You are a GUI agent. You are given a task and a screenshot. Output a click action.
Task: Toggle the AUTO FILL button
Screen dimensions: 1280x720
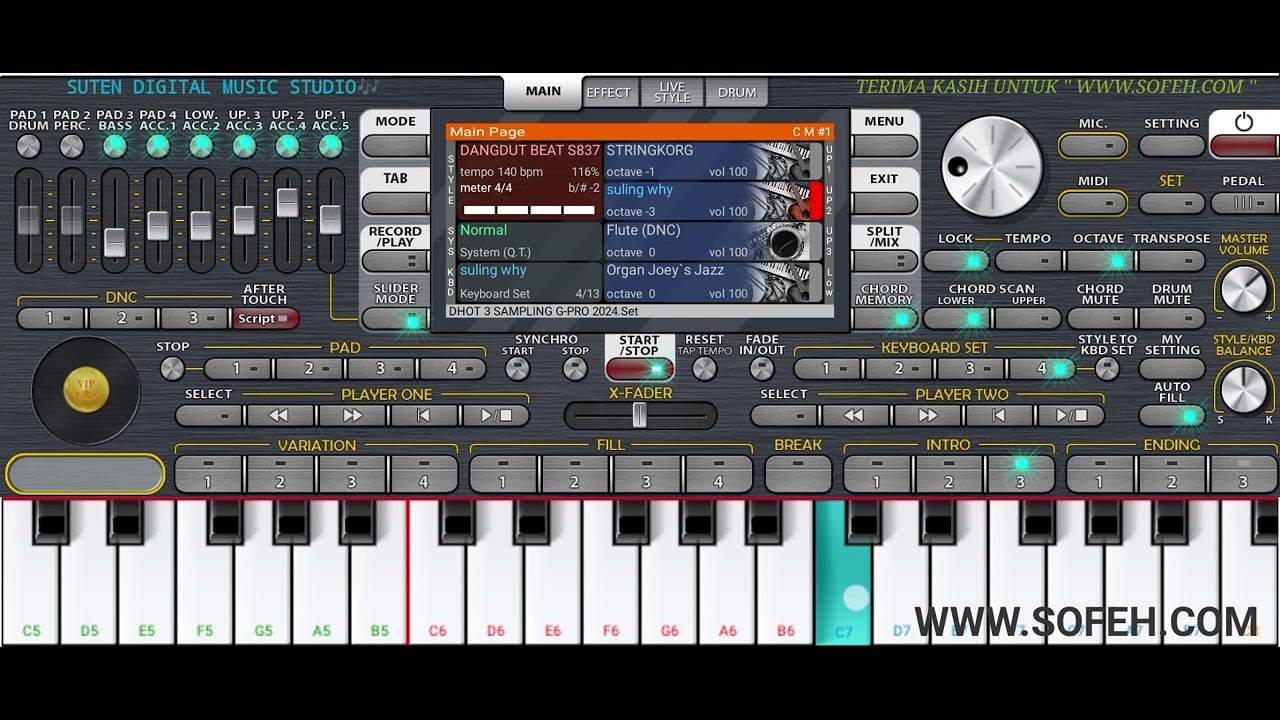[x=1172, y=416]
